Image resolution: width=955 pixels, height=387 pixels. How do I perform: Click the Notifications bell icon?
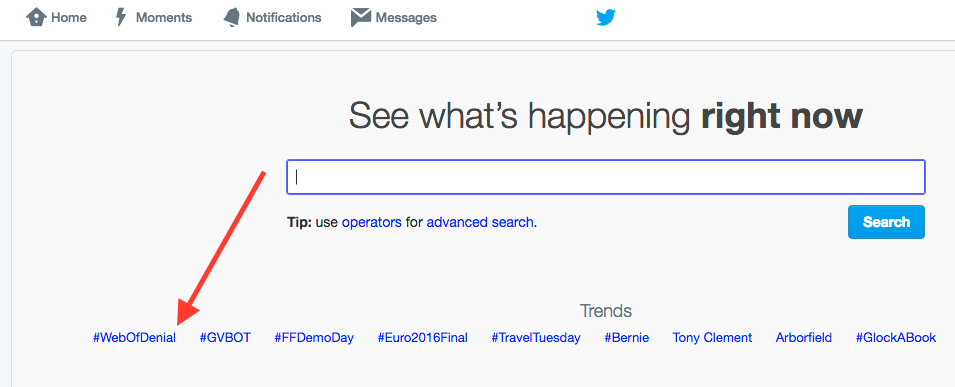pos(231,18)
